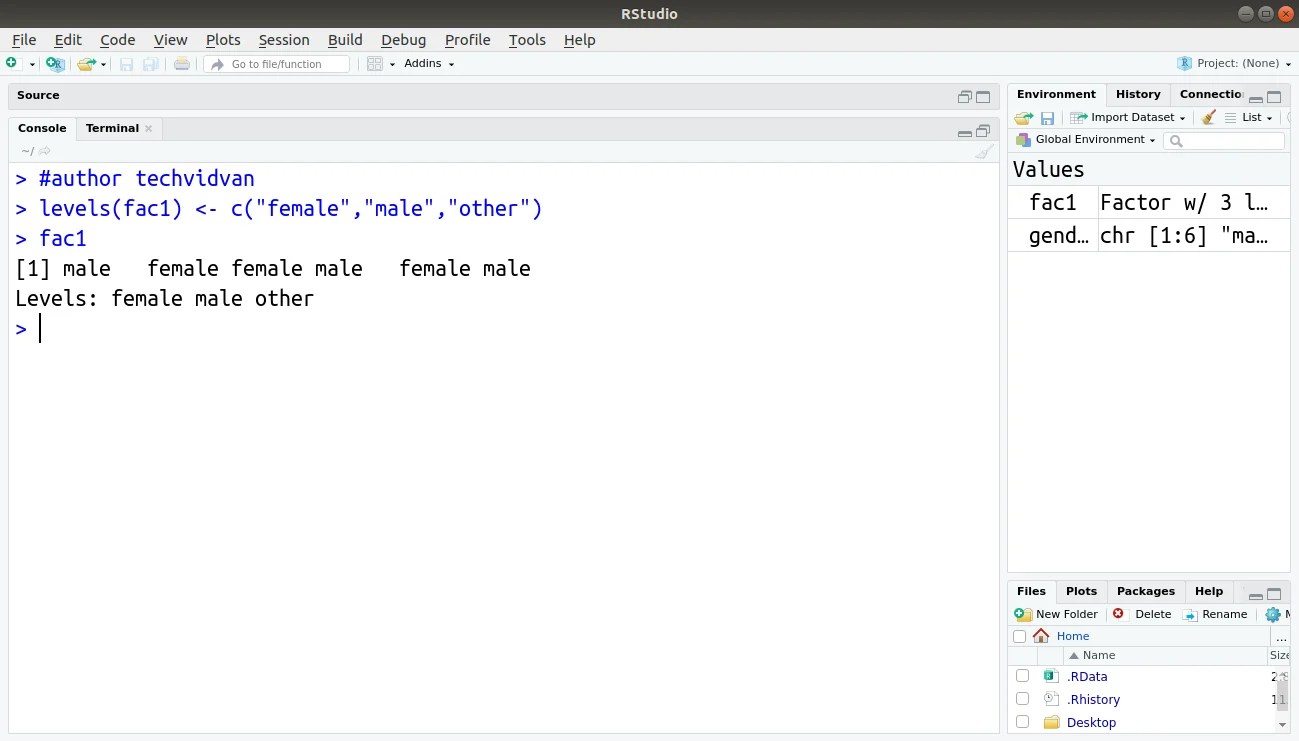Switch to the Packages tab
Image resolution: width=1299 pixels, height=741 pixels.
pos(1146,592)
